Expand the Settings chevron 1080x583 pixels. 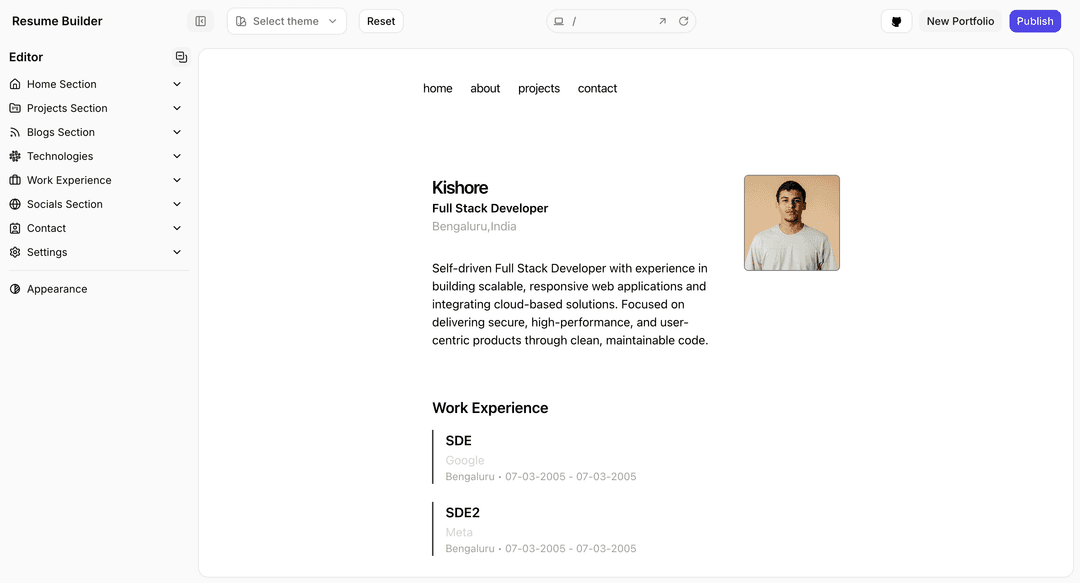pos(177,252)
